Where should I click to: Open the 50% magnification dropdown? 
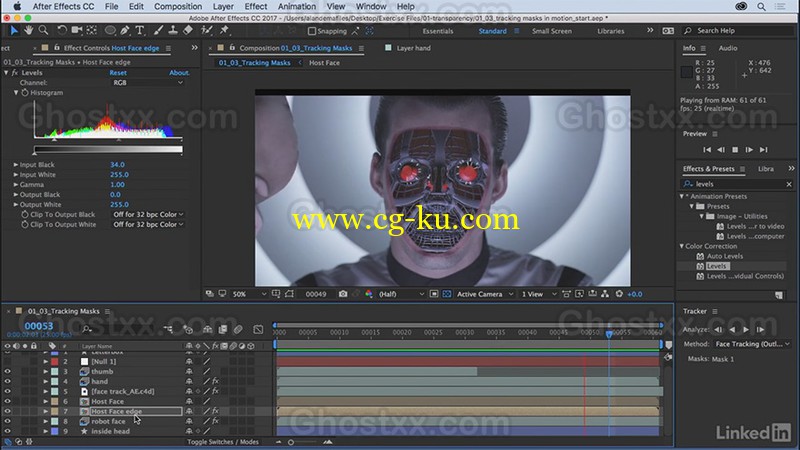(x=249, y=294)
